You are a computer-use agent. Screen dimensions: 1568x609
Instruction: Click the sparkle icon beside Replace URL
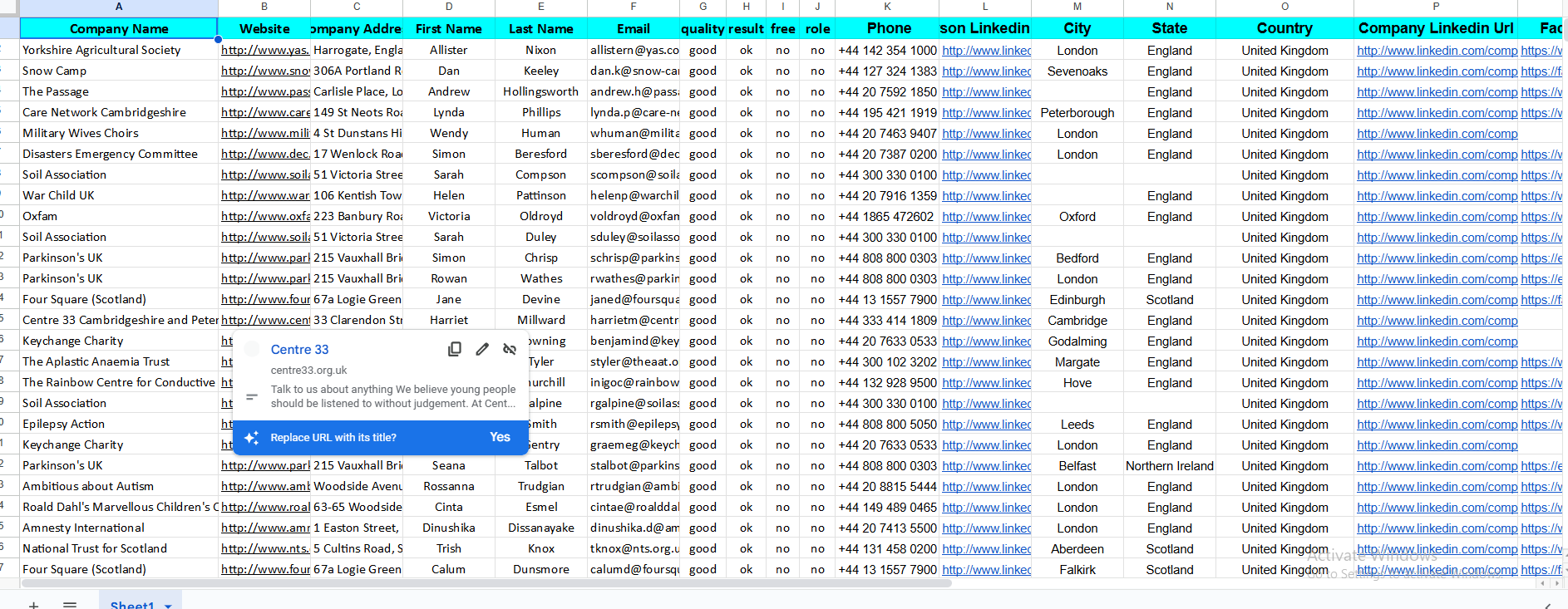coord(252,438)
